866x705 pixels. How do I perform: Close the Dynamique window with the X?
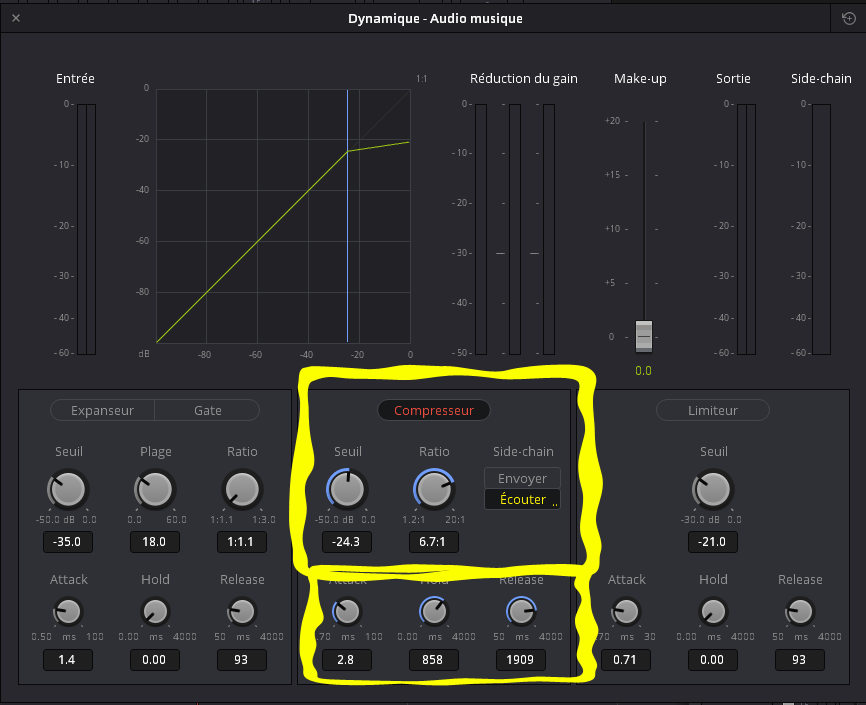pyautogui.click(x=16, y=18)
